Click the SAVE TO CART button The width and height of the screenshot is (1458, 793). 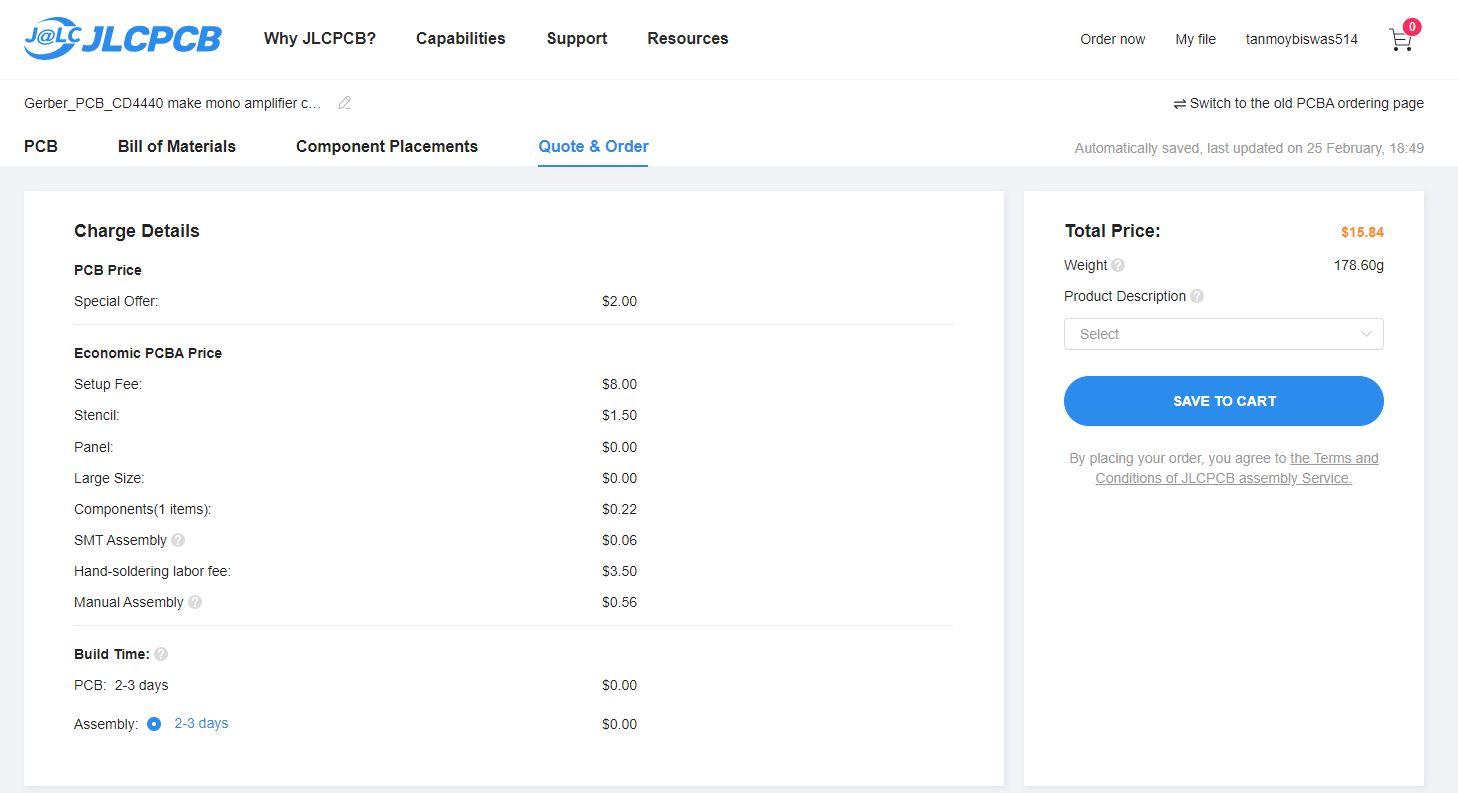1224,401
